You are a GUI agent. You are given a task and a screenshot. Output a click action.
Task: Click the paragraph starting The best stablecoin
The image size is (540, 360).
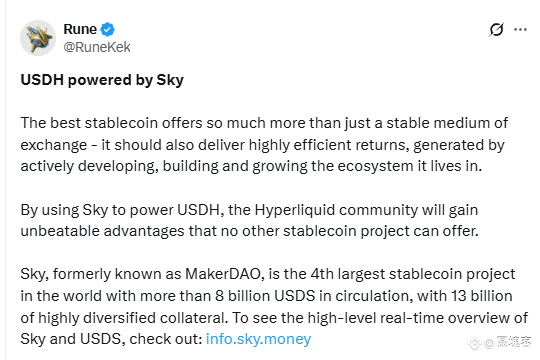click(264, 145)
